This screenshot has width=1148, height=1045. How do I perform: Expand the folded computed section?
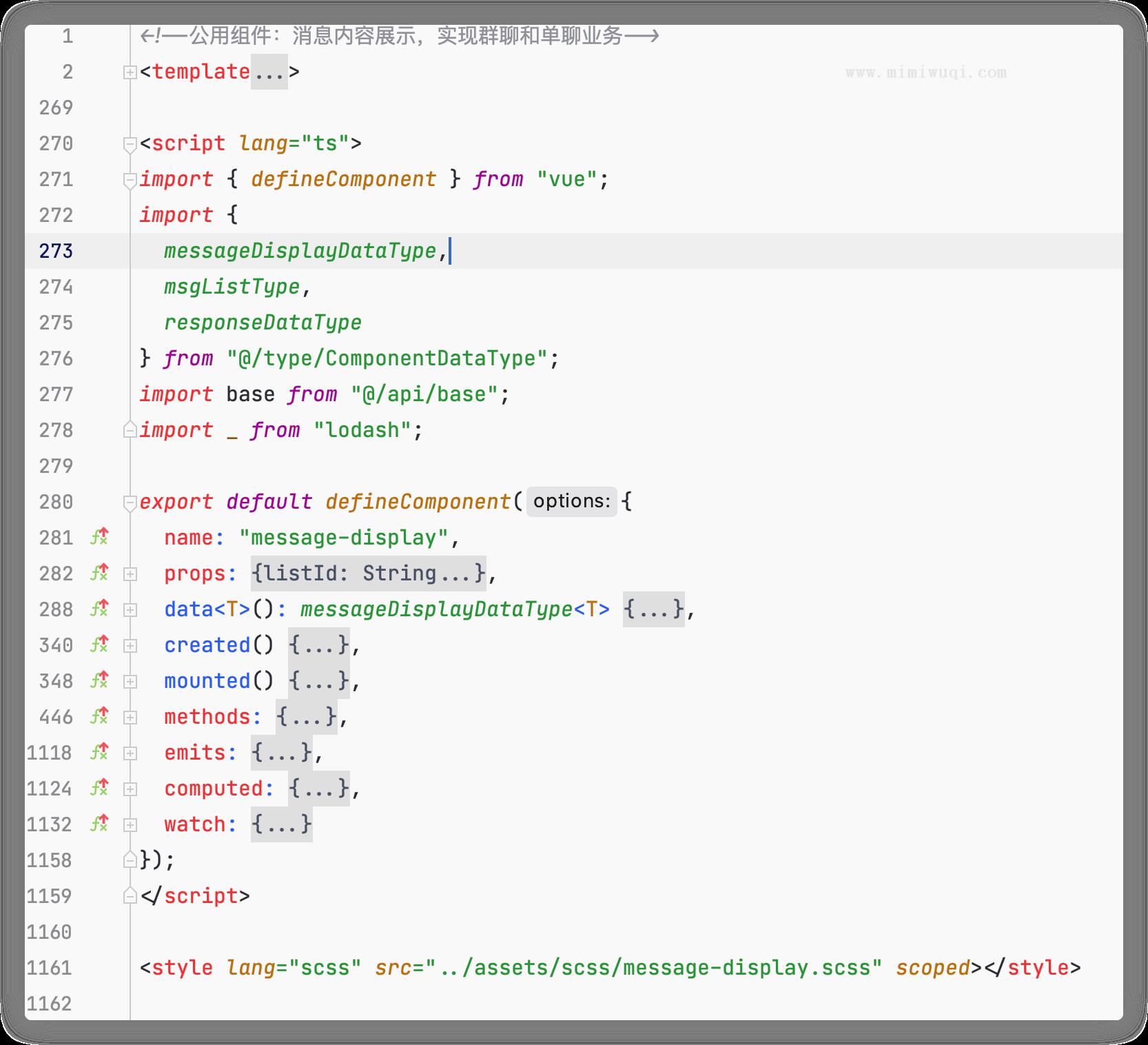[x=130, y=789]
